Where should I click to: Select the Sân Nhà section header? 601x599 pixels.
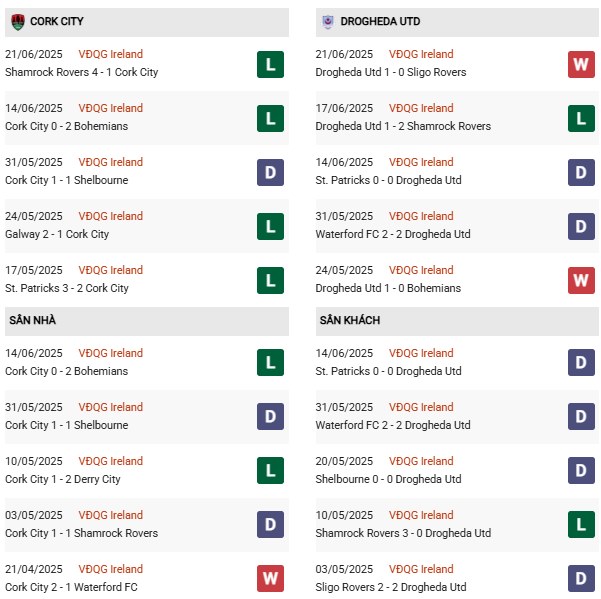click(147, 320)
